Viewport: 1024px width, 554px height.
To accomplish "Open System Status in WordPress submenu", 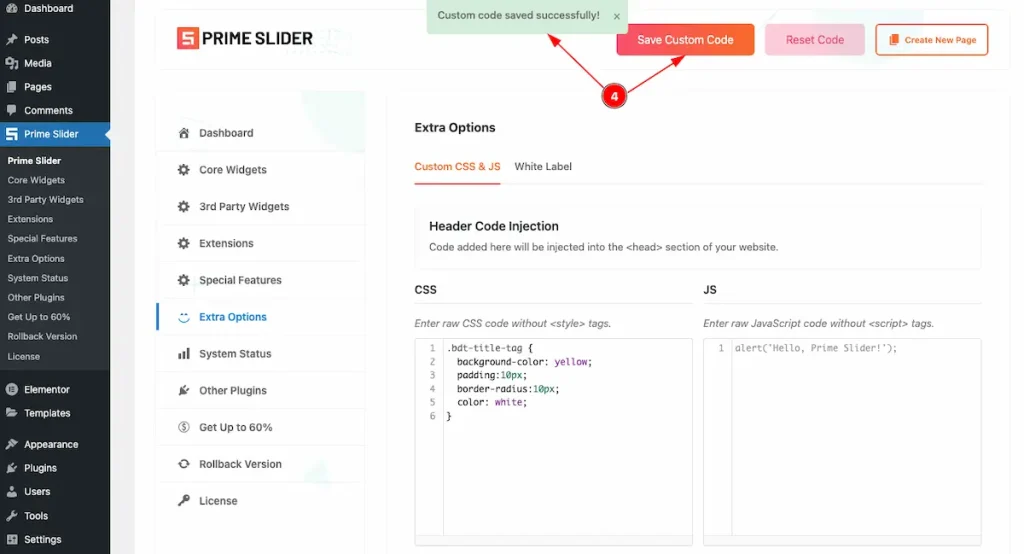I will click(36, 278).
